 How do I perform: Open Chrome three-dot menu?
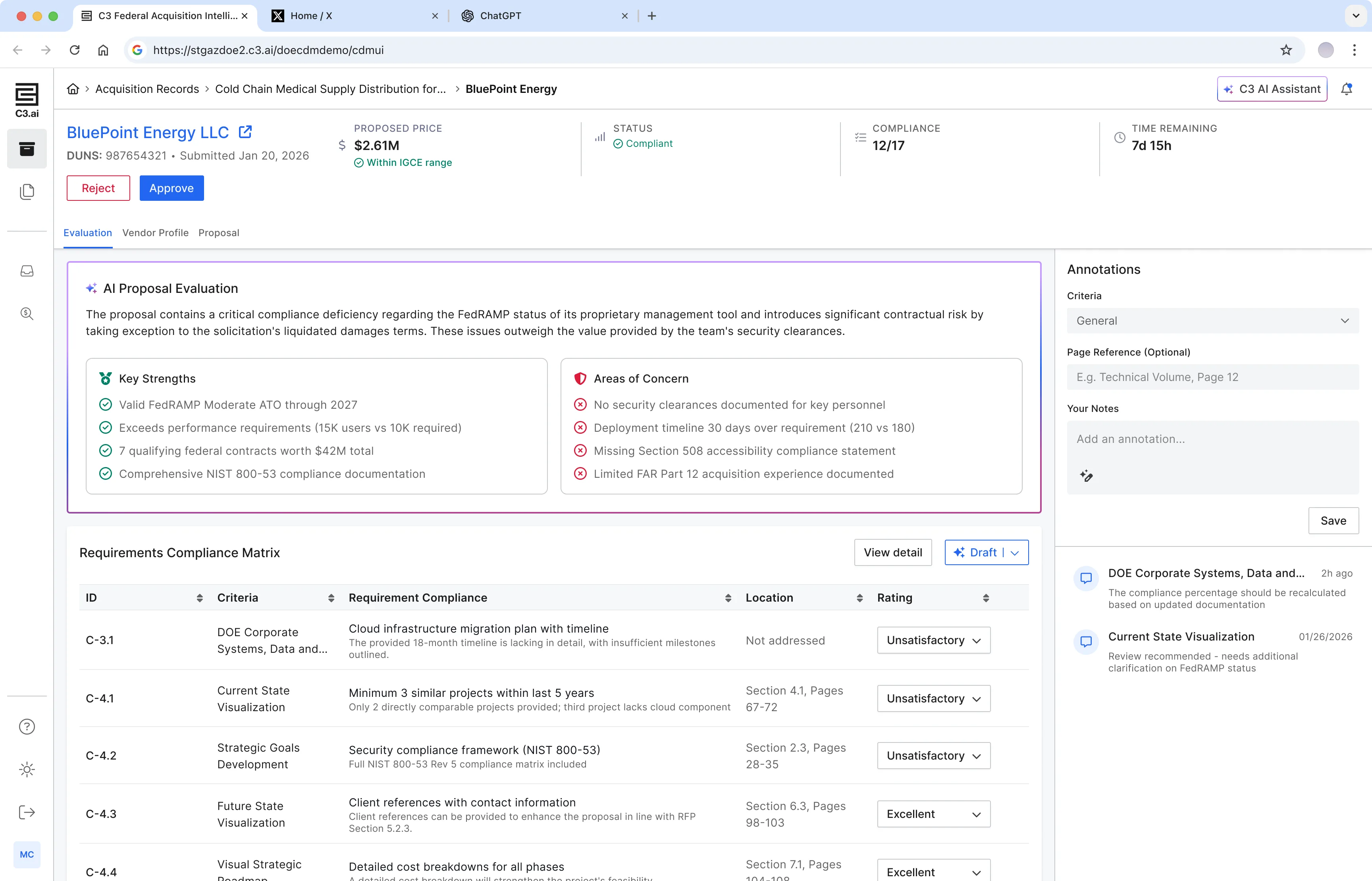tap(1354, 50)
